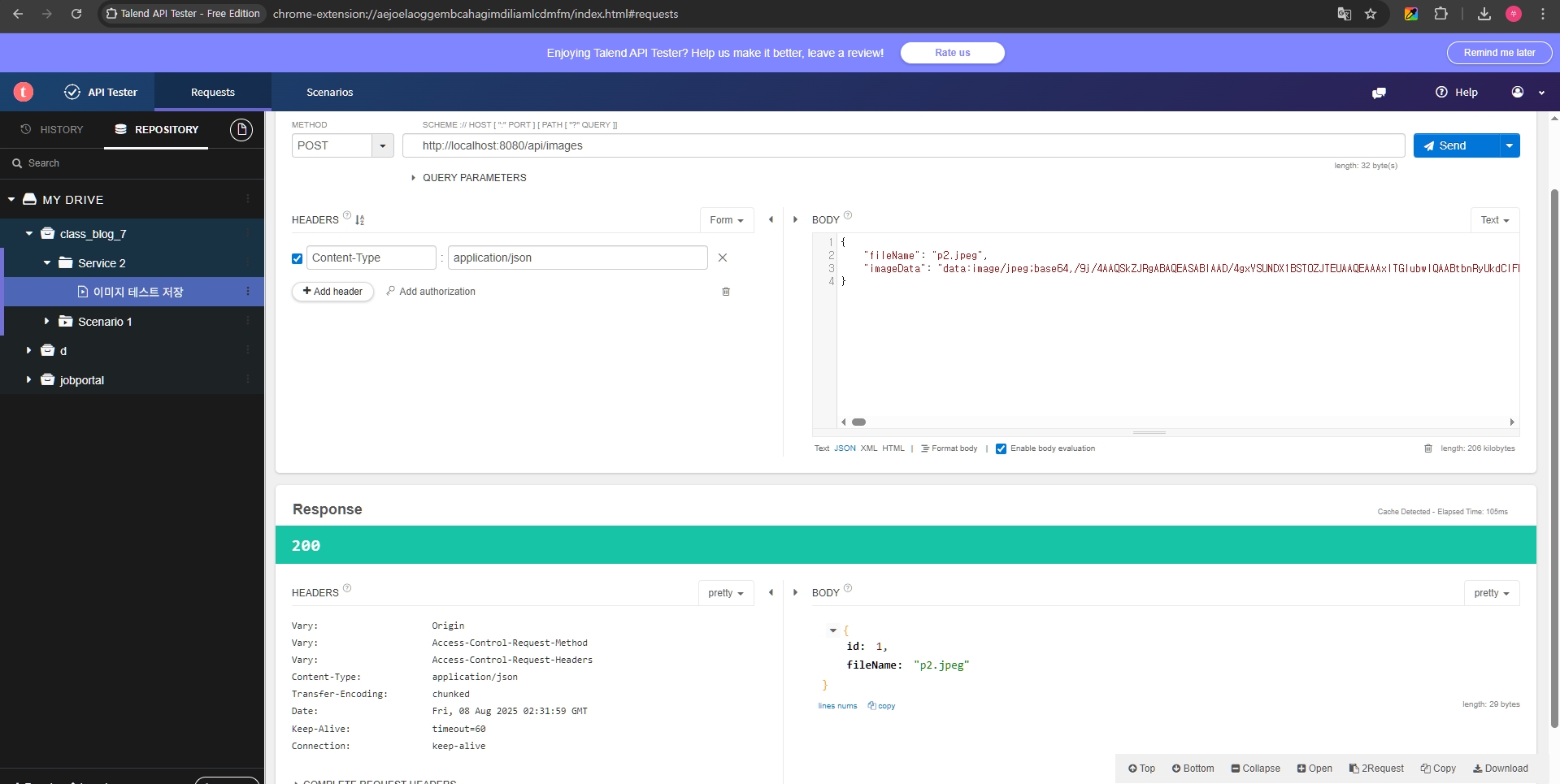Delete all headers with trash icon

pyautogui.click(x=726, y=292)
